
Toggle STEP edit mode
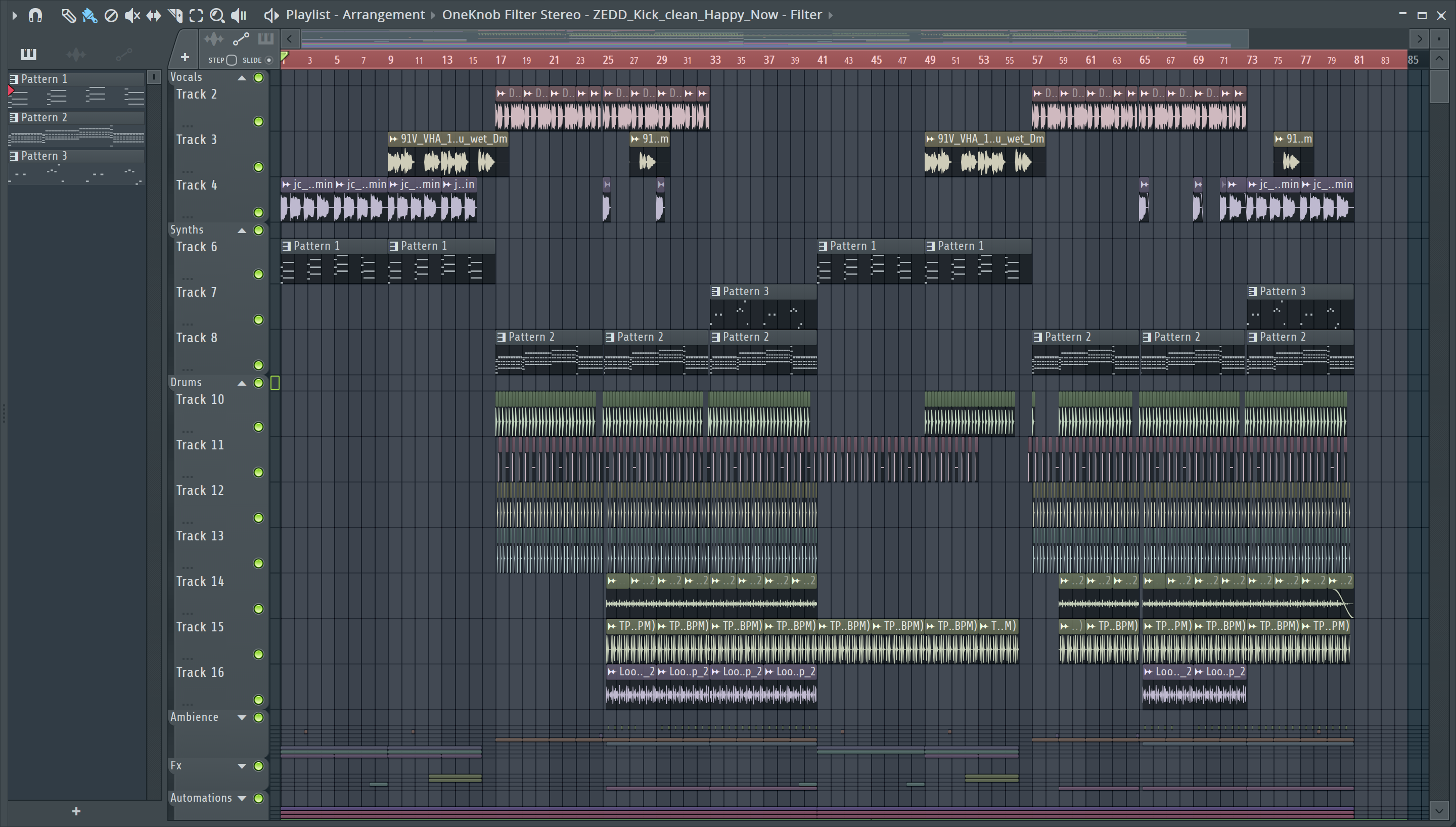point(231,60)
